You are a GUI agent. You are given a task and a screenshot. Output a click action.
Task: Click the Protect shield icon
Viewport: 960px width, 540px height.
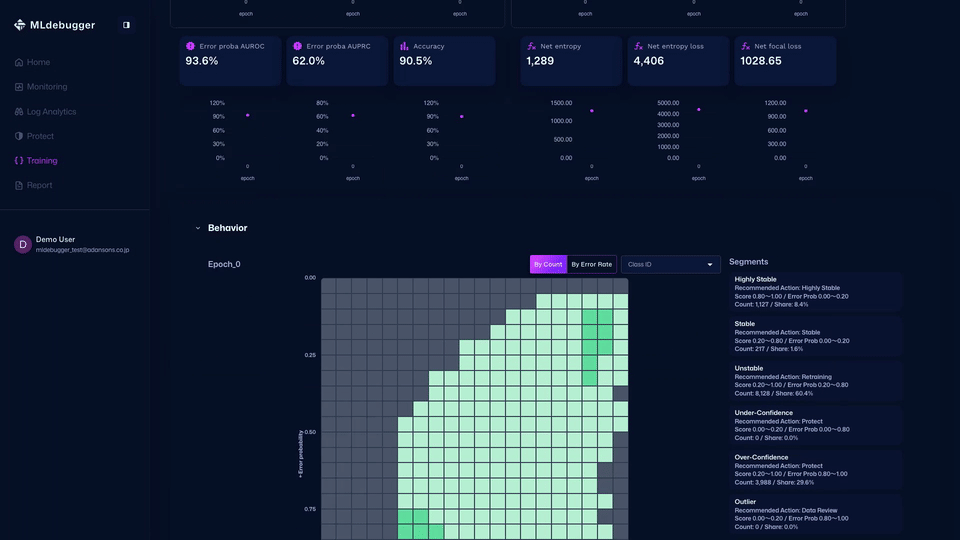click(x=19, y=136)
